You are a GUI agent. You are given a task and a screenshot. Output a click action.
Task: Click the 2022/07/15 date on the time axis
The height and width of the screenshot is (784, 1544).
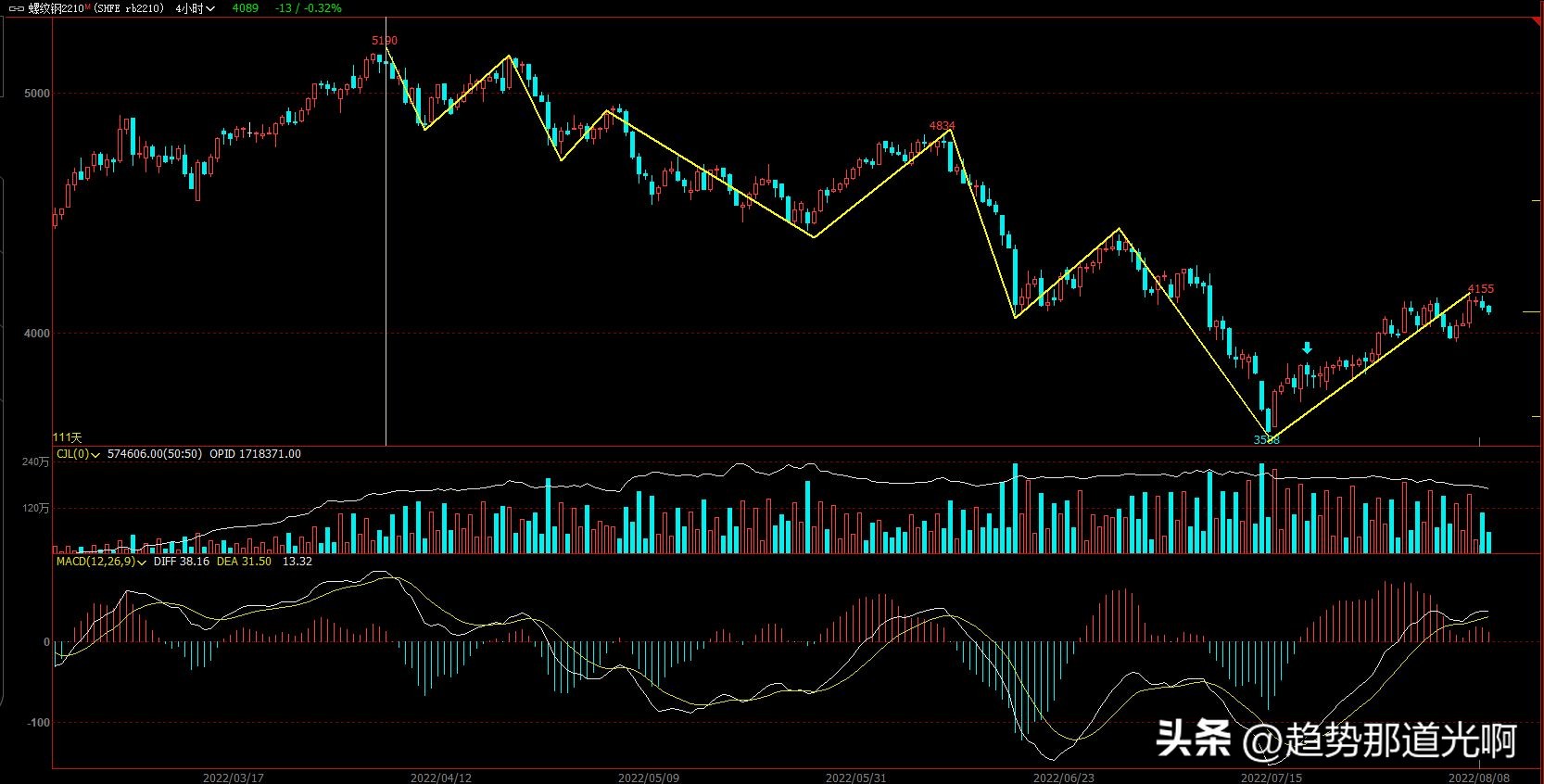(1272, 778)
